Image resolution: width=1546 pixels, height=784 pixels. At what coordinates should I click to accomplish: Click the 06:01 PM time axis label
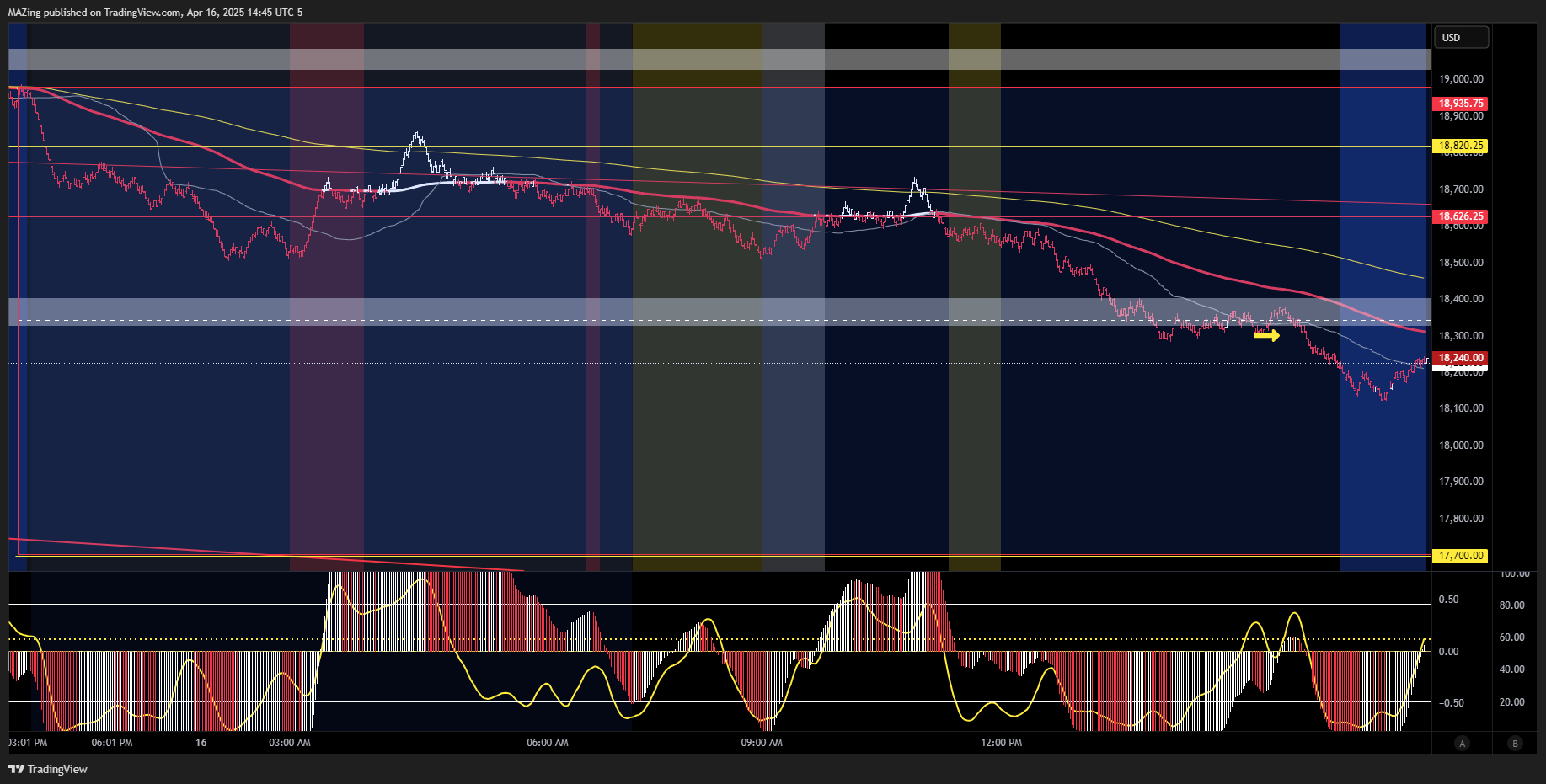pyautogui.click(x=112, y=743)
